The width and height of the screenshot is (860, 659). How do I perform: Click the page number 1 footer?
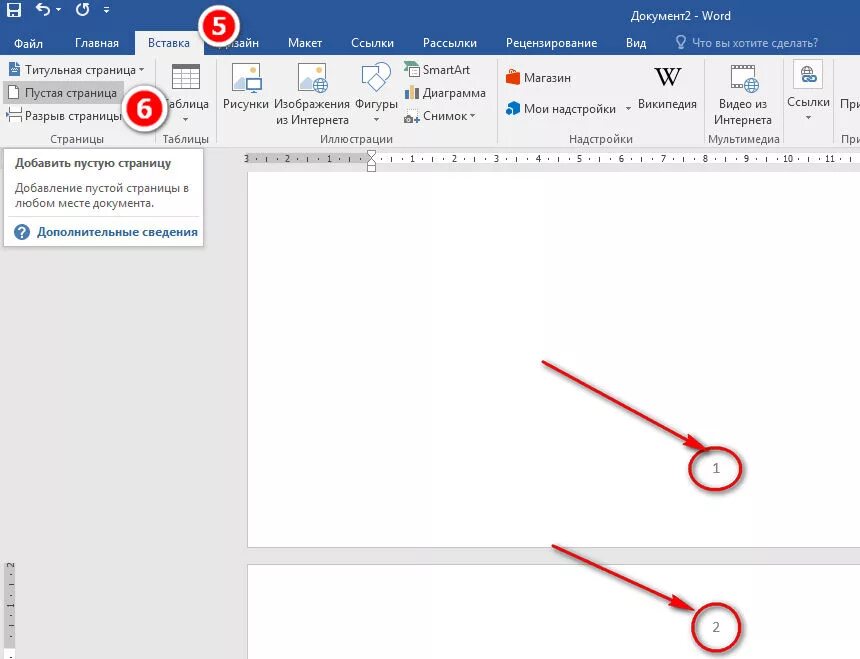click(x=715, y=468)
